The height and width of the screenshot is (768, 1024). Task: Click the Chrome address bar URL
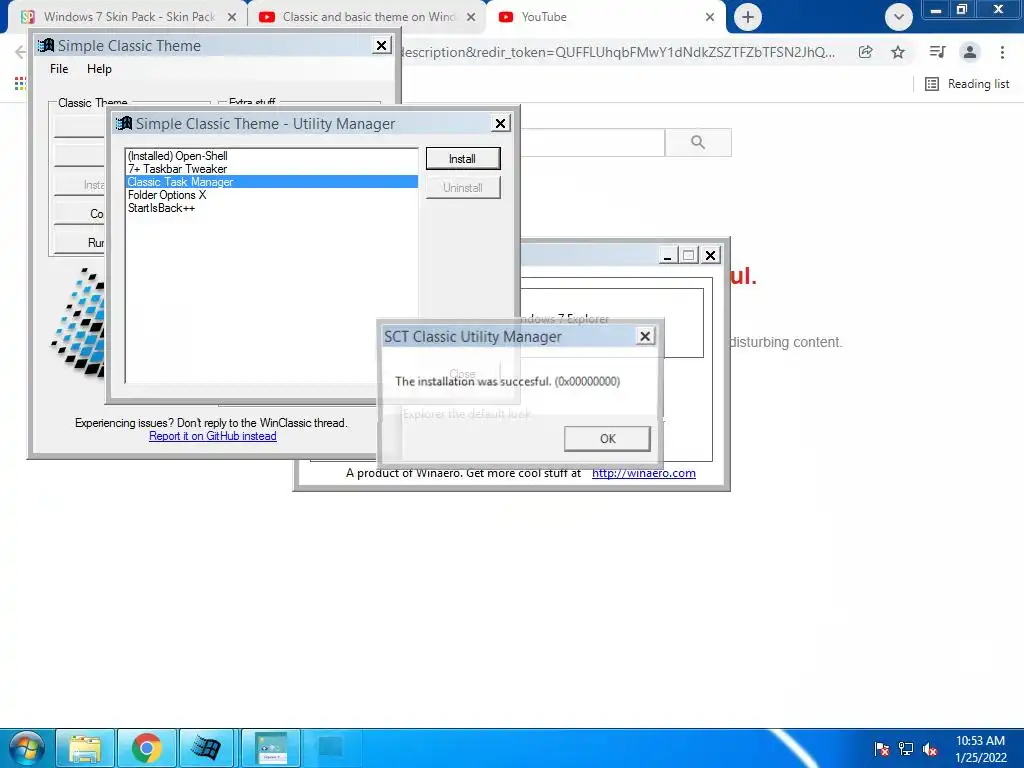tap(617, 52)
